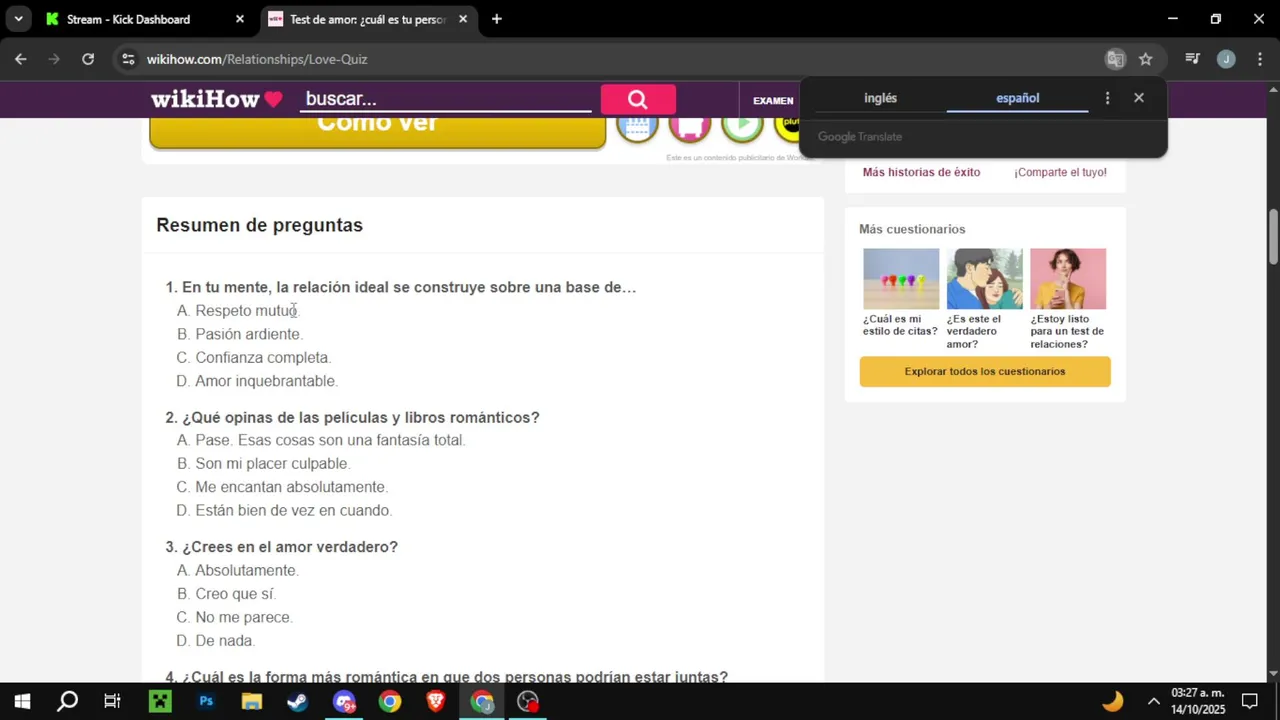Open ¿Cuál es mi estilo de citas? quiz thumbnail
1280x720 pixels.
[x=901, y=279]
